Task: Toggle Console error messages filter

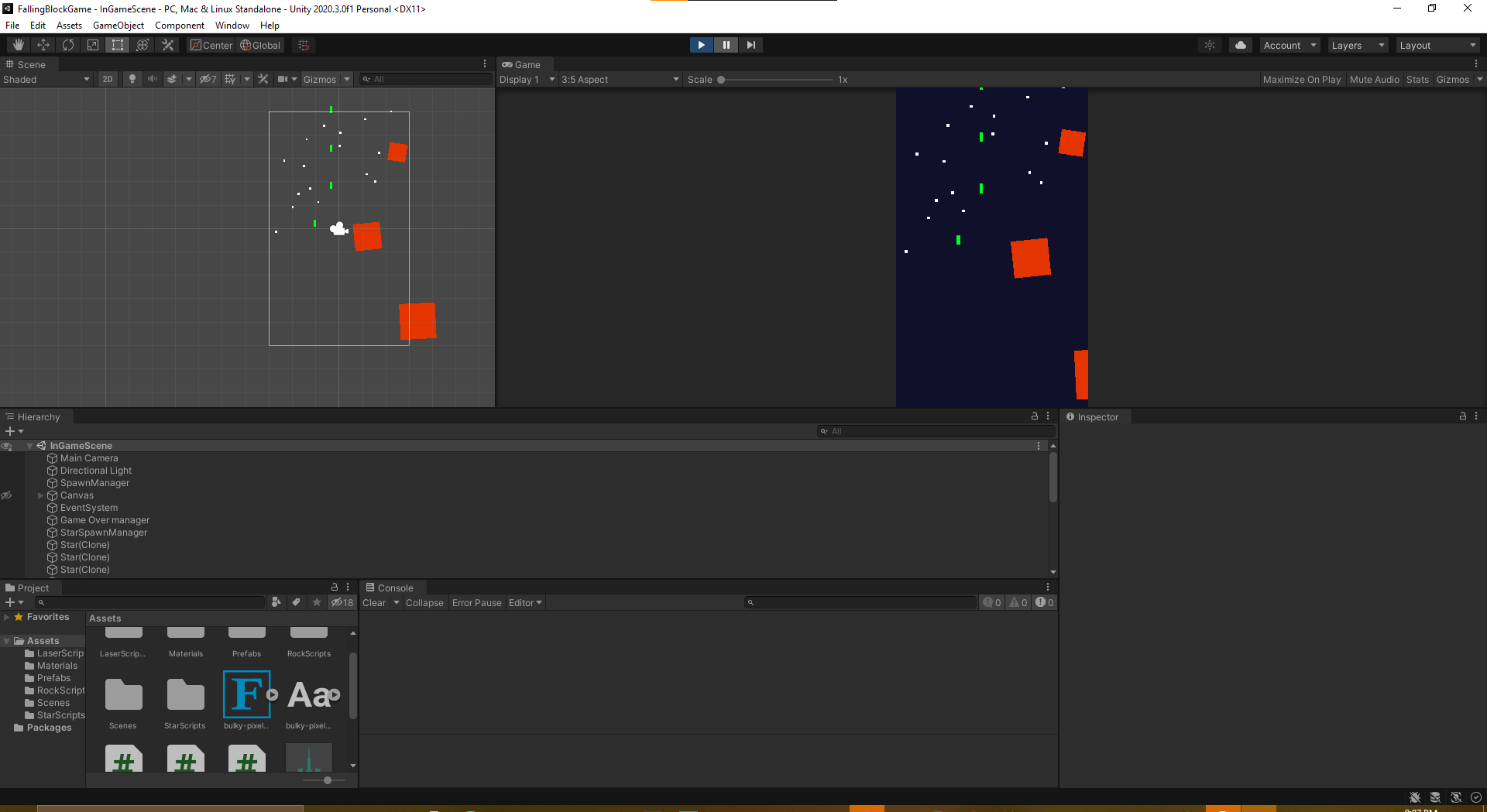Action: (x=1045, y=602)
